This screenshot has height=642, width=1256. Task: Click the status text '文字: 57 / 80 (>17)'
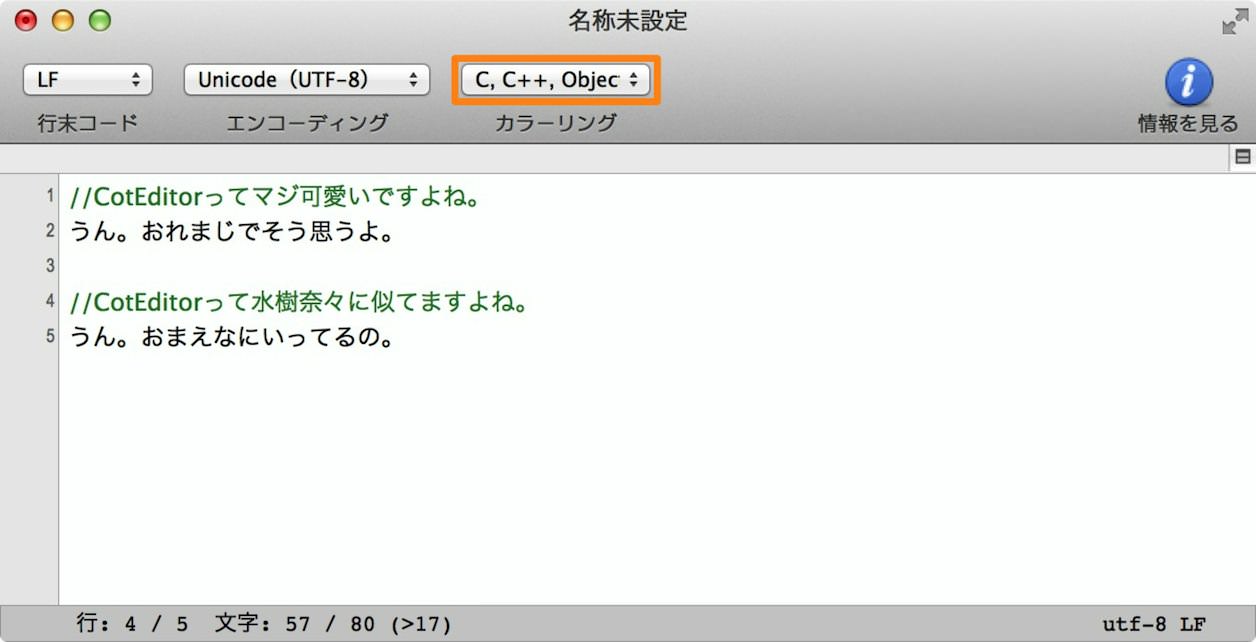tap(333, 624)
